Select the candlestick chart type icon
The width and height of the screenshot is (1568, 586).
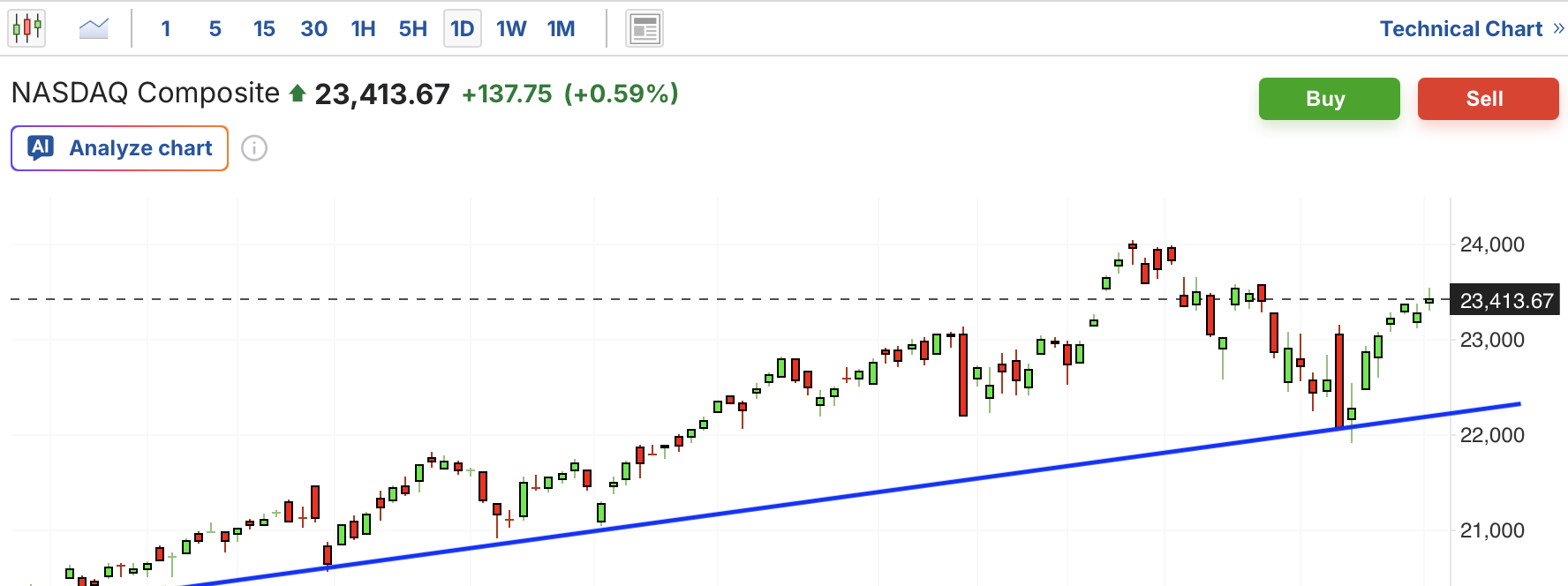click(26, 28)
